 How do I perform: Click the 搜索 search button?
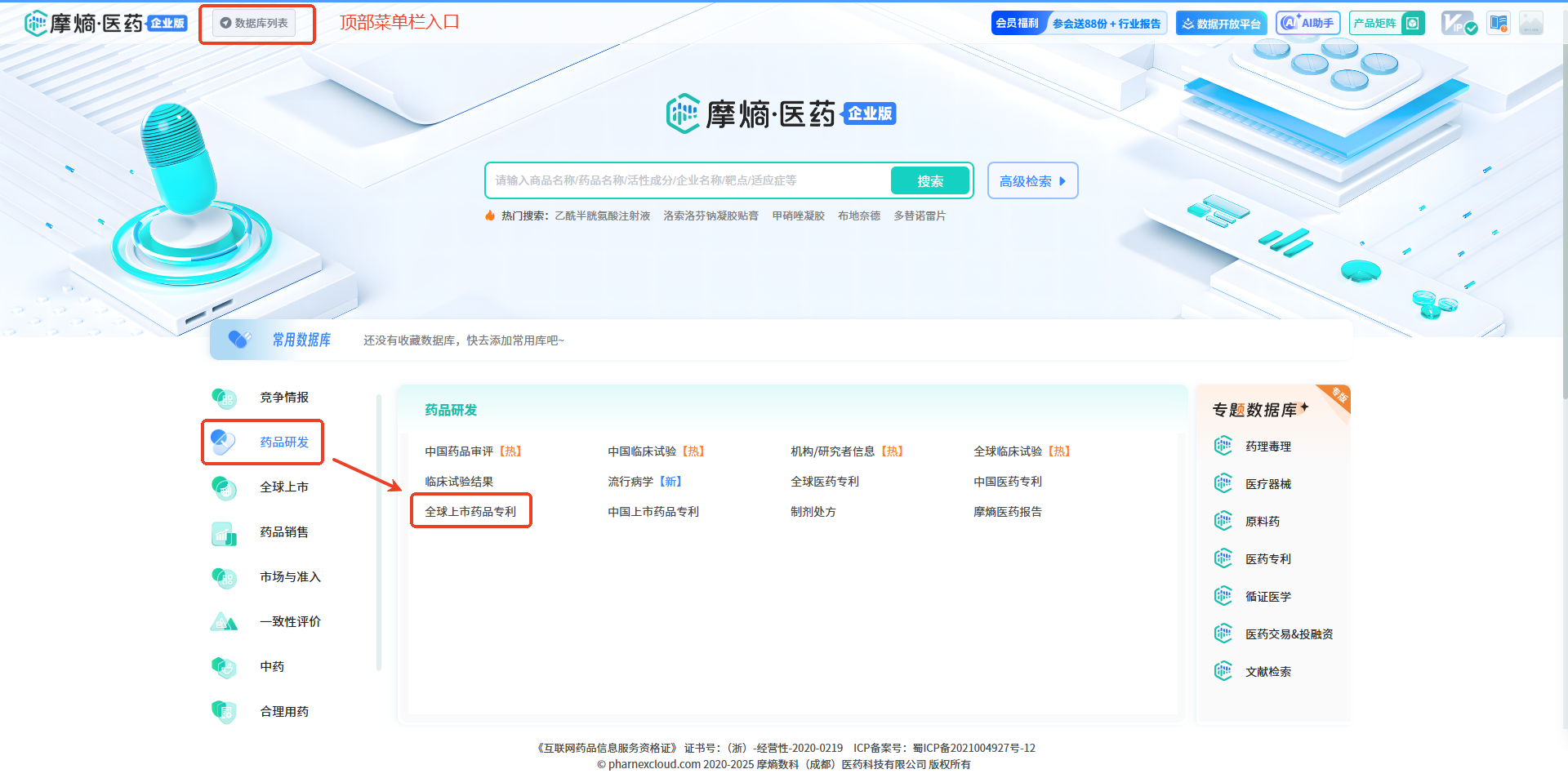[930, 180]
